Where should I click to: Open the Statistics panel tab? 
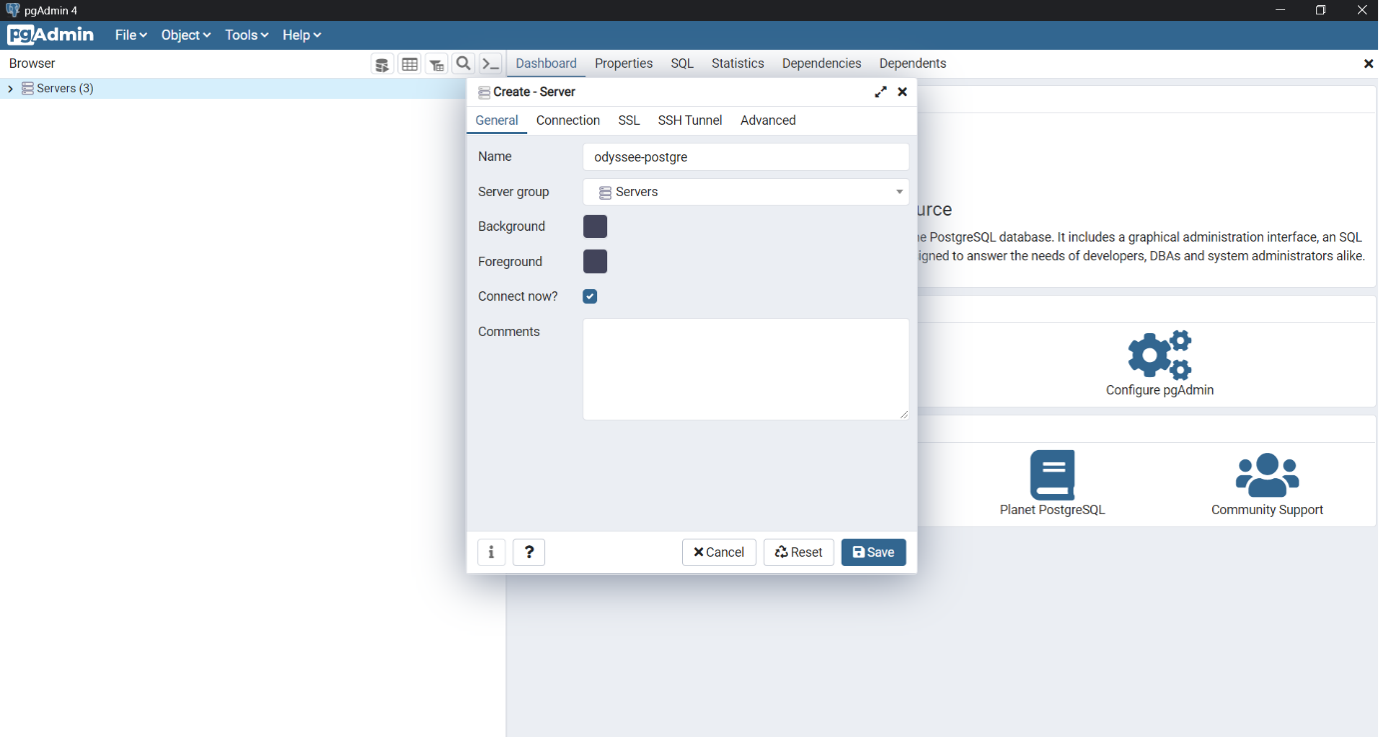738,64
